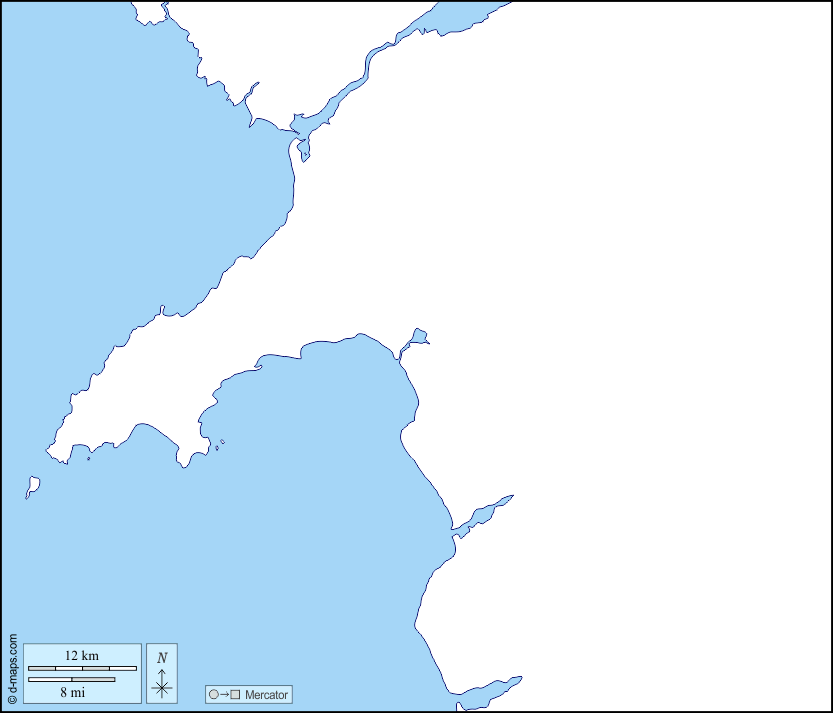The image size is (833, 713).
Task: Click the small island off the peninsula's western tip
Action: [32, 487]
